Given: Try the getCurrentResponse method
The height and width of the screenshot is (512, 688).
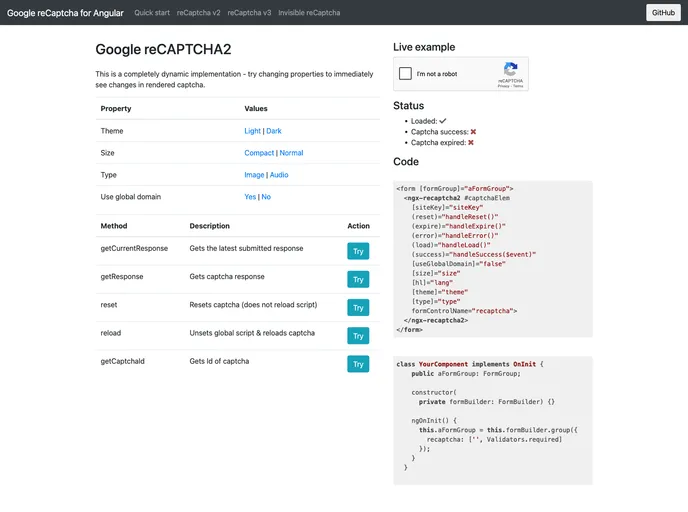Looking at the screenshot, I should point(358,251).
